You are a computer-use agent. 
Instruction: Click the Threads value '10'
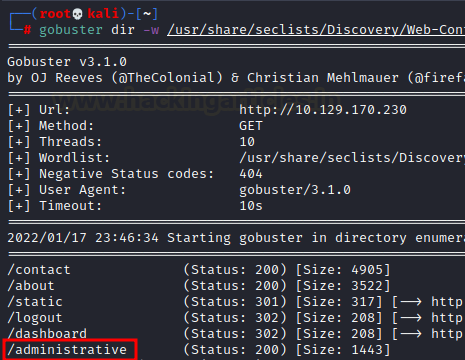pyautogui.click(x=247, y=142)
